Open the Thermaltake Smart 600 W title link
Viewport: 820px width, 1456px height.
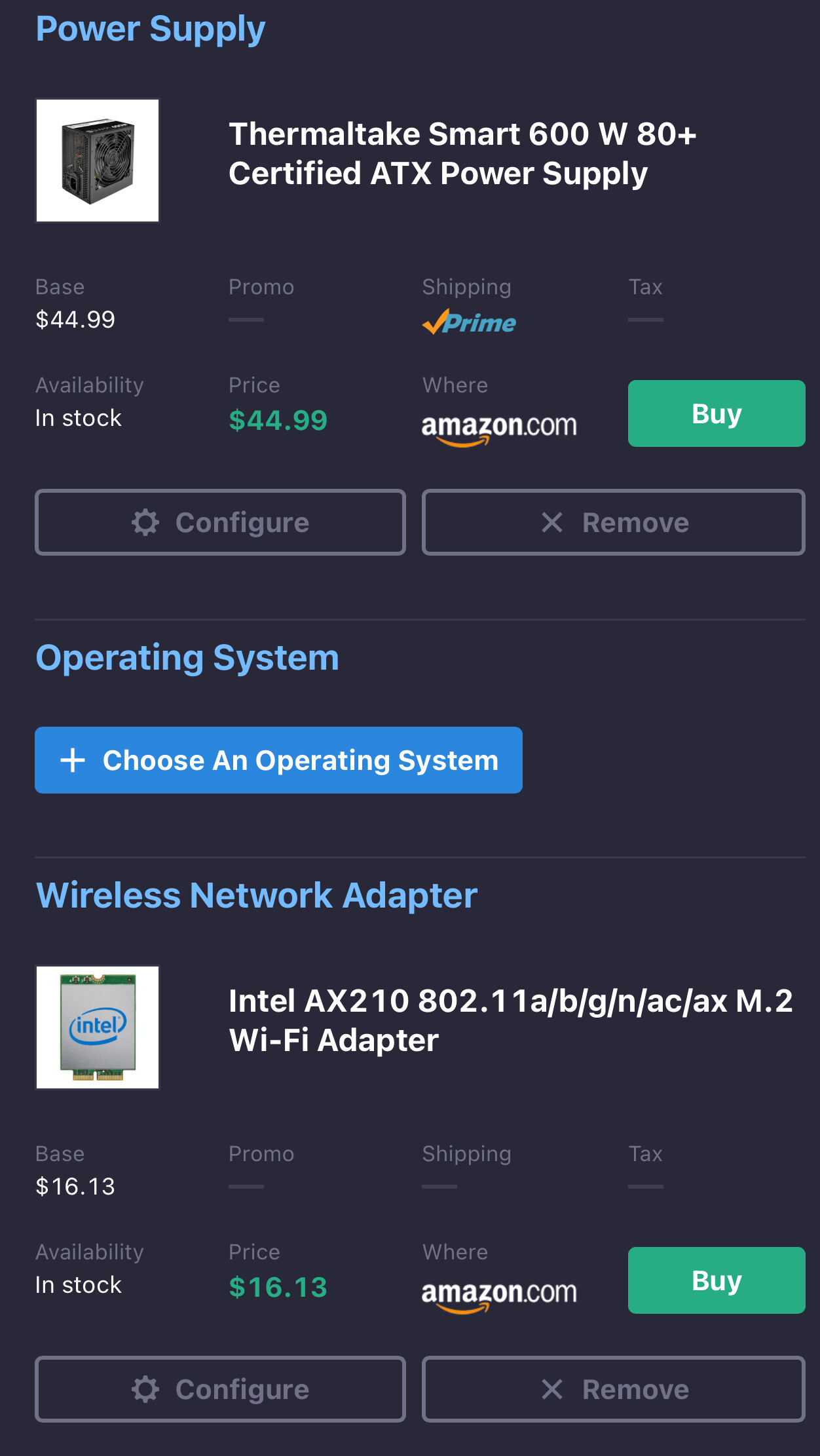point(462,154)
